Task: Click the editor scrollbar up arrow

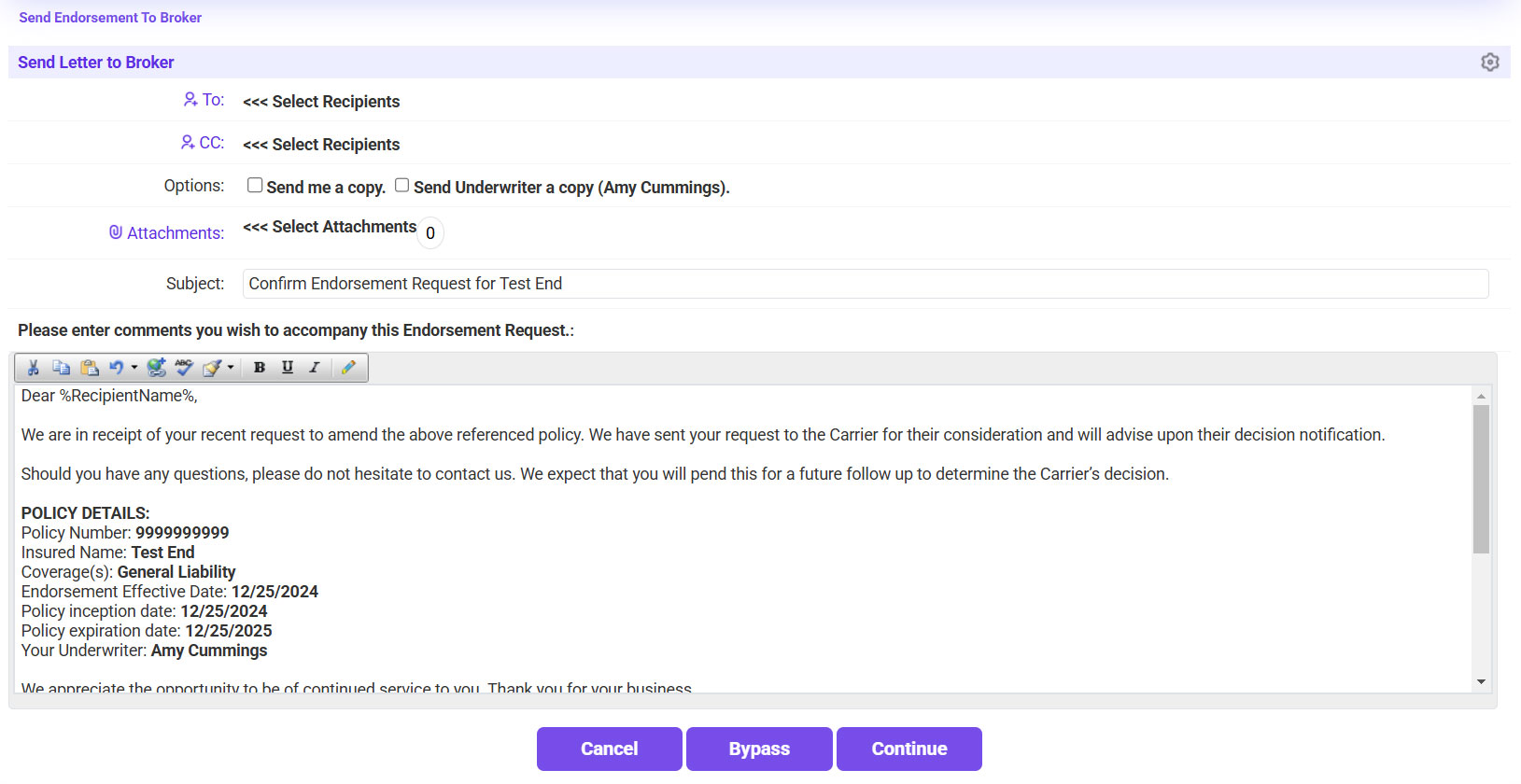Action: pyautogui.click(x=1481, y=397)
